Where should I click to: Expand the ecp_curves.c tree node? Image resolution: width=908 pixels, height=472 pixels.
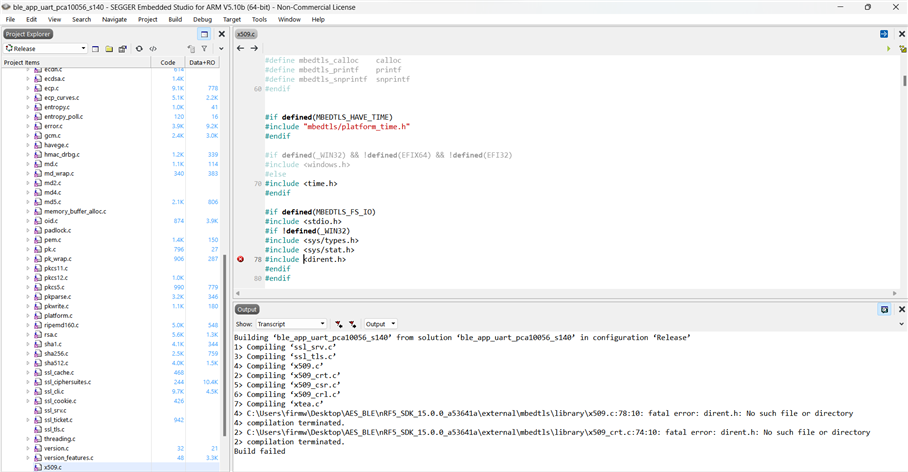[27, 98]
